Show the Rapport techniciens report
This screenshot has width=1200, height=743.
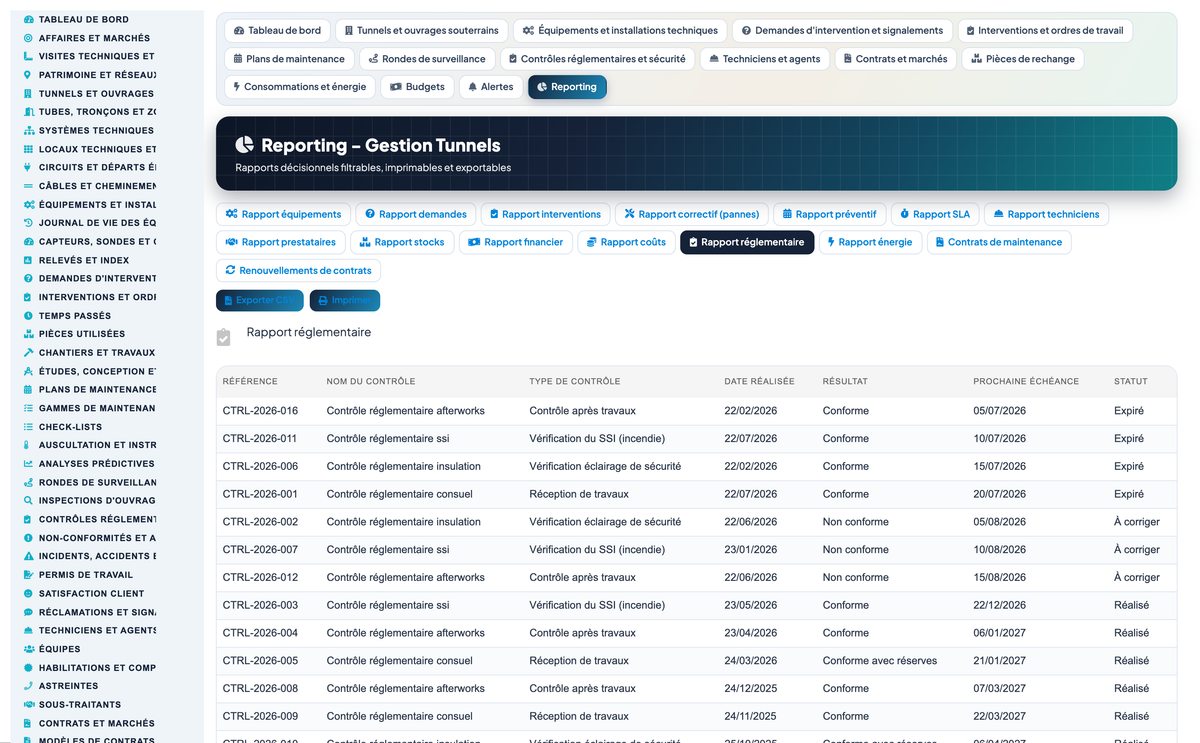coord(1046,214)
